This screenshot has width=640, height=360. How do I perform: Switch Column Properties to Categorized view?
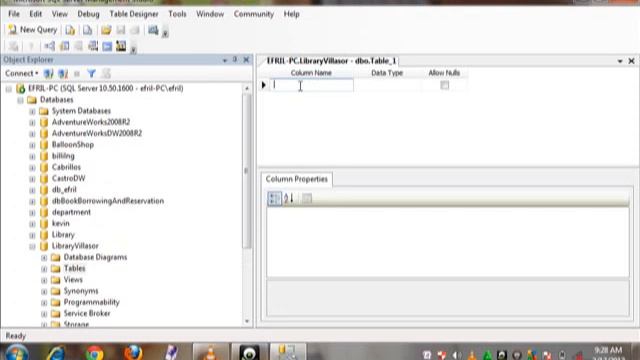coord(274,199)
